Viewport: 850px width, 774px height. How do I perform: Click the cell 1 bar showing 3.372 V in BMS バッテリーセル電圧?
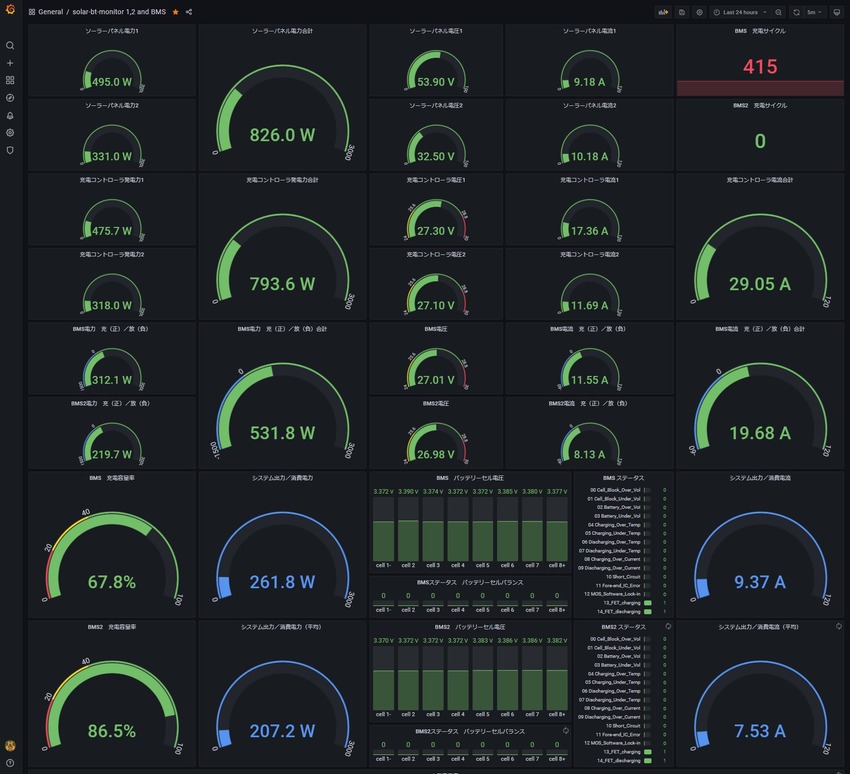tap(383, 529)
